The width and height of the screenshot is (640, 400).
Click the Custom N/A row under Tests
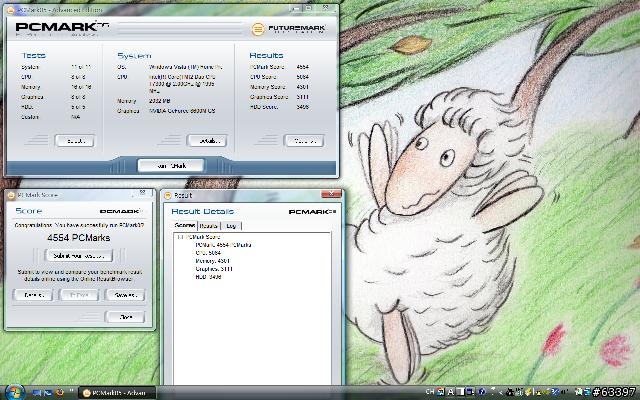(53, 117)
